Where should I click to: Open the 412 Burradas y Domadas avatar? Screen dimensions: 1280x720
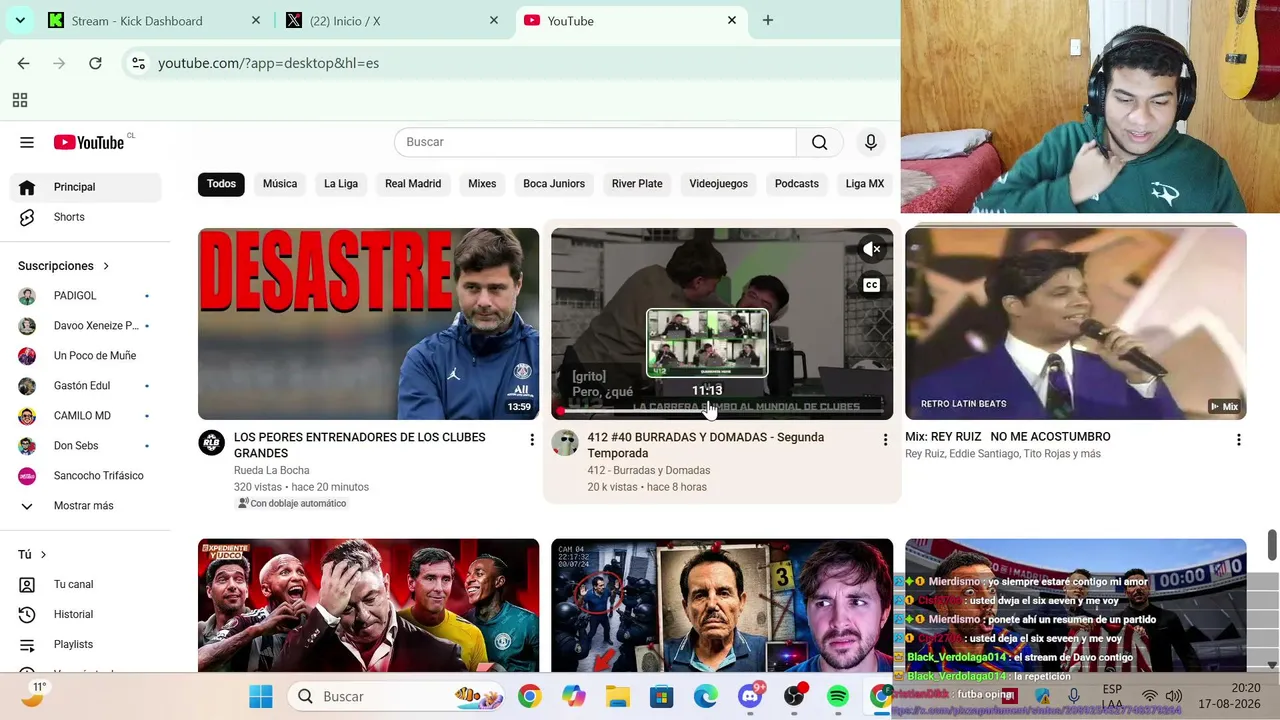(565, 443)
